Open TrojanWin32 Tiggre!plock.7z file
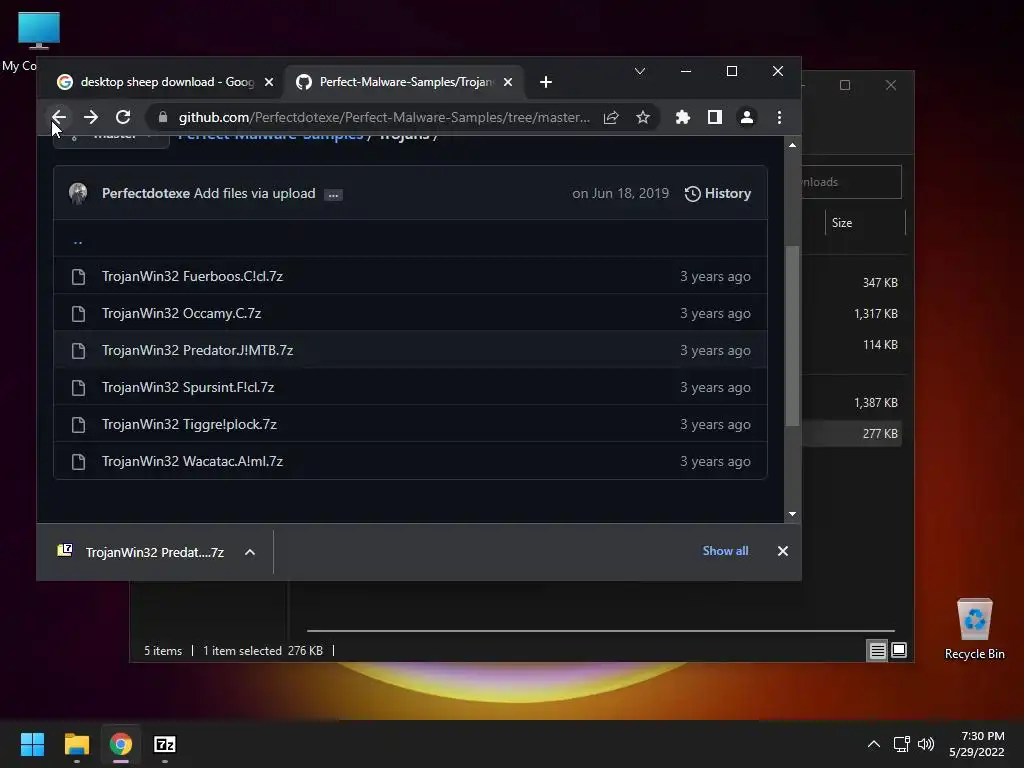 point(189,424)
